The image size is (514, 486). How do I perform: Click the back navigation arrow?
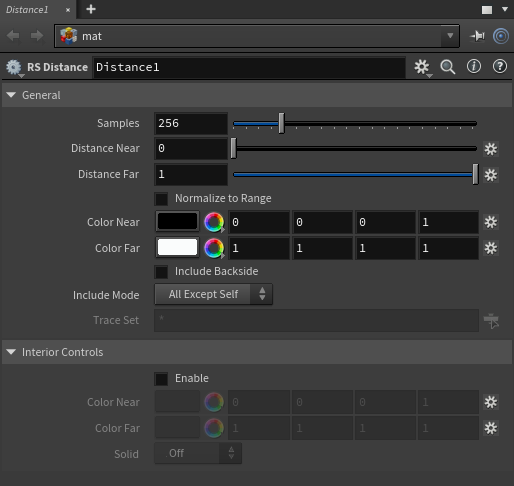(x=13, y=36)
